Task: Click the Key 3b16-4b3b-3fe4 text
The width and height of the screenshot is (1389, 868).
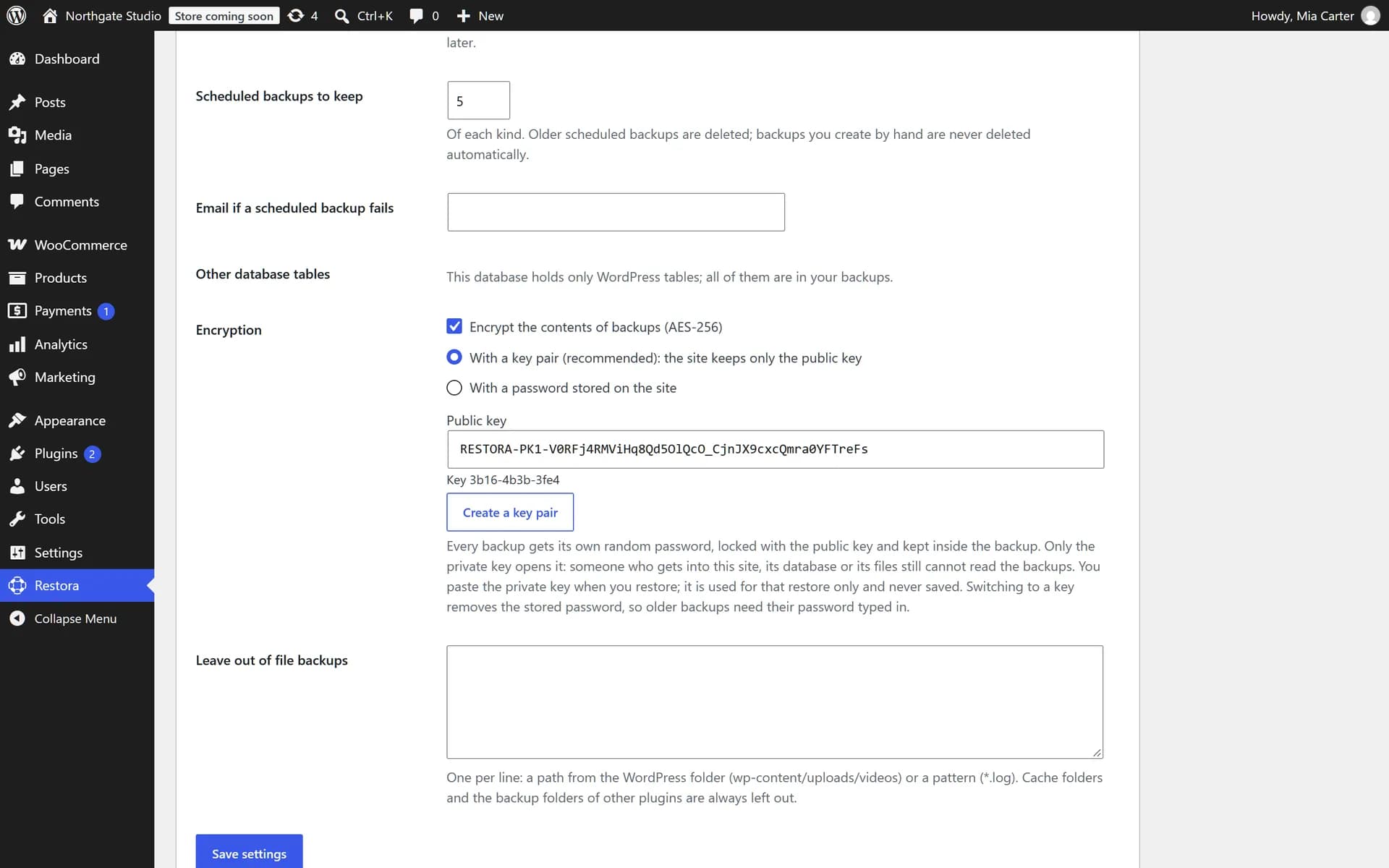Action: (x=503, y=480)
